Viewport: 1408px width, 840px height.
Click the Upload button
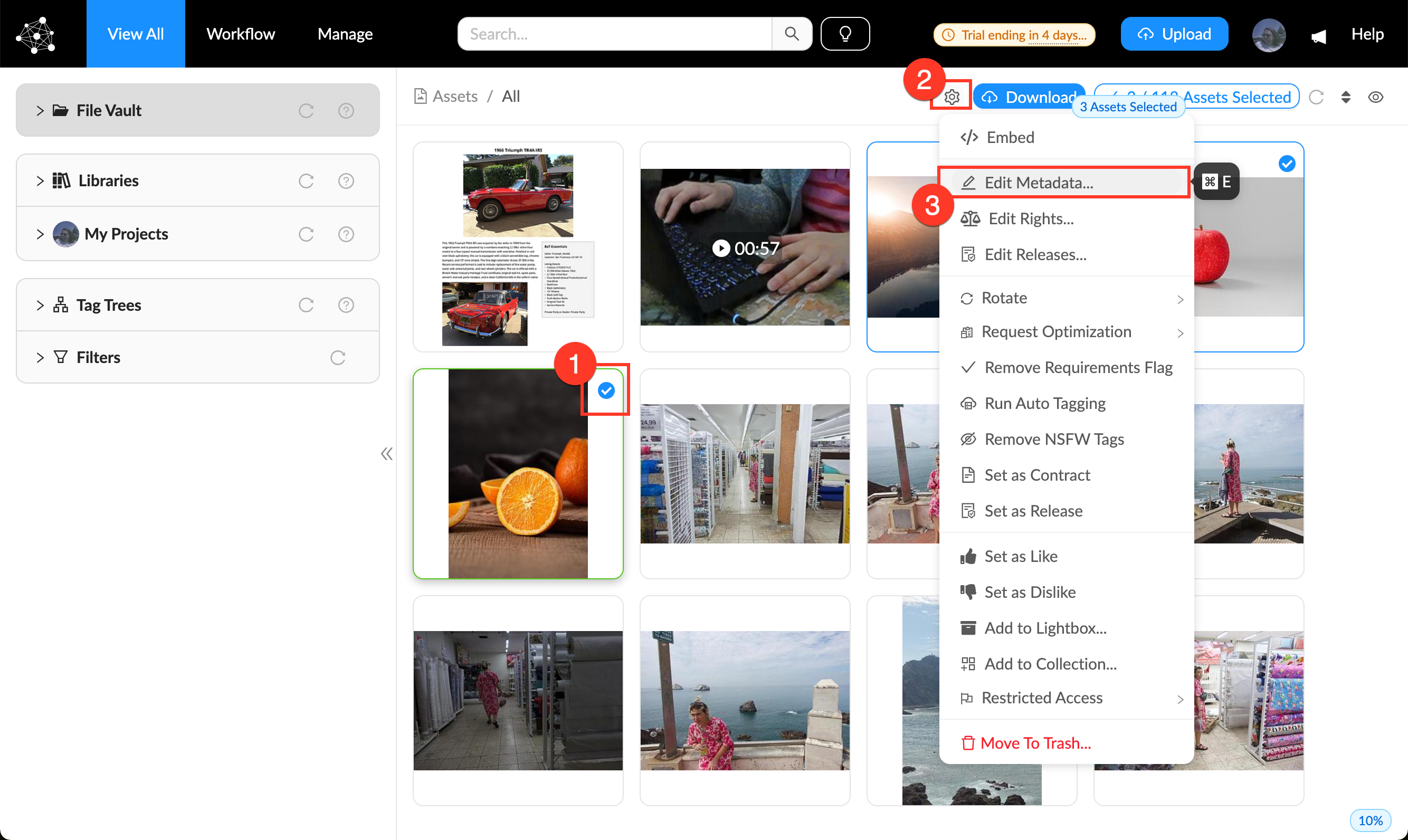1174,34
